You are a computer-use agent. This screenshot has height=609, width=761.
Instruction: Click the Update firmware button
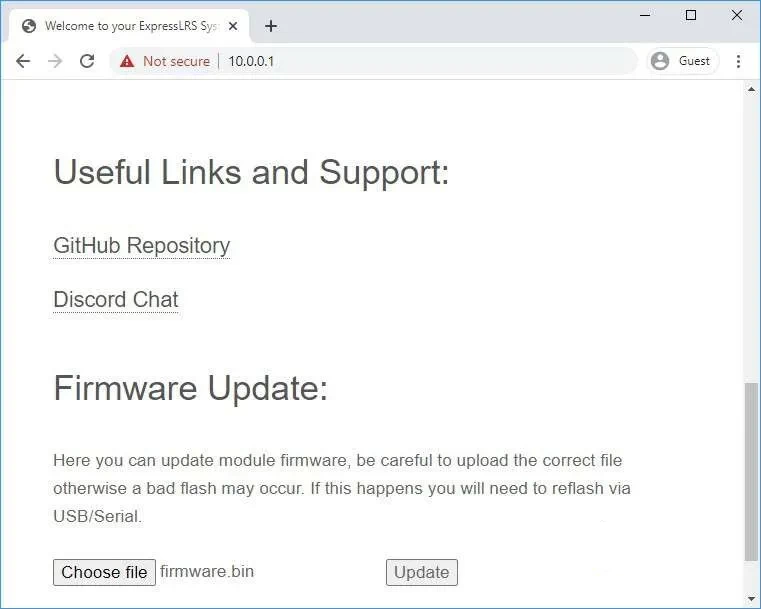pos(422,572)
